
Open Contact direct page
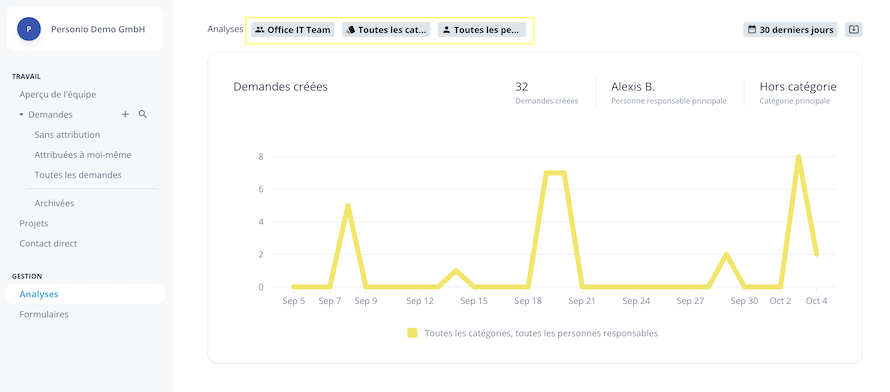[x=48, y=243]
